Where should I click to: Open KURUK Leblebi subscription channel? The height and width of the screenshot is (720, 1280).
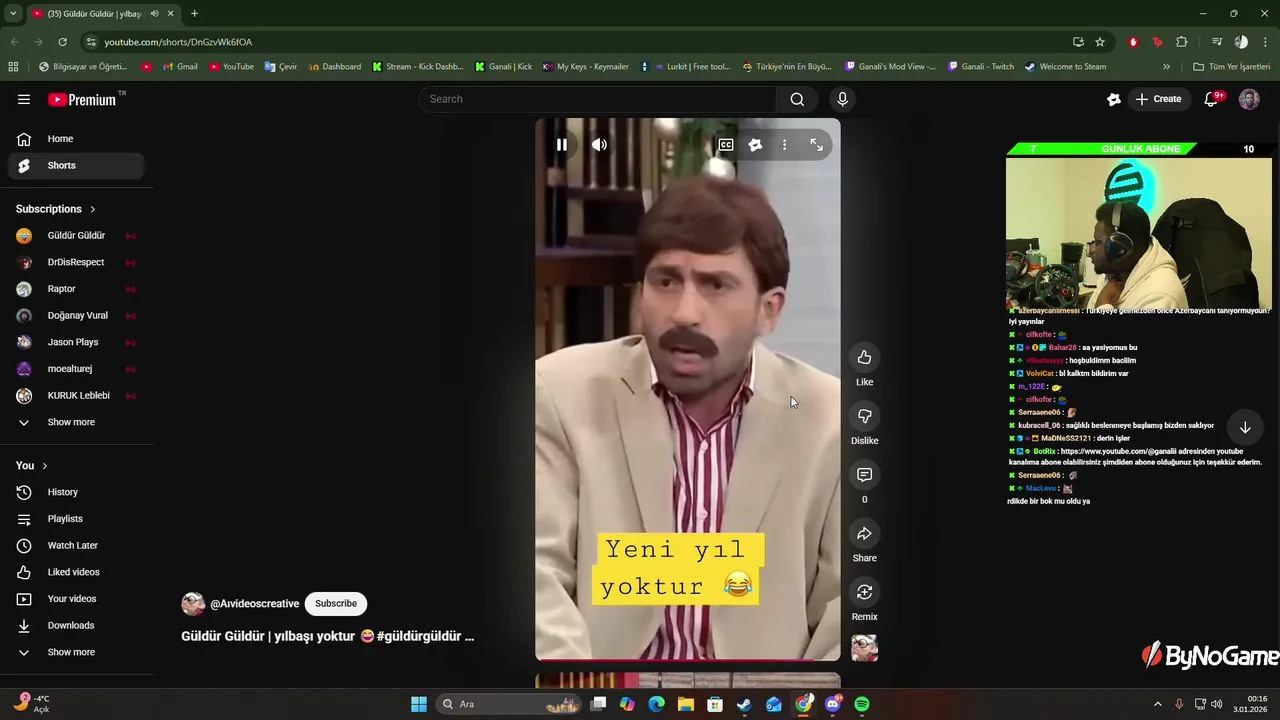(76, 395)
